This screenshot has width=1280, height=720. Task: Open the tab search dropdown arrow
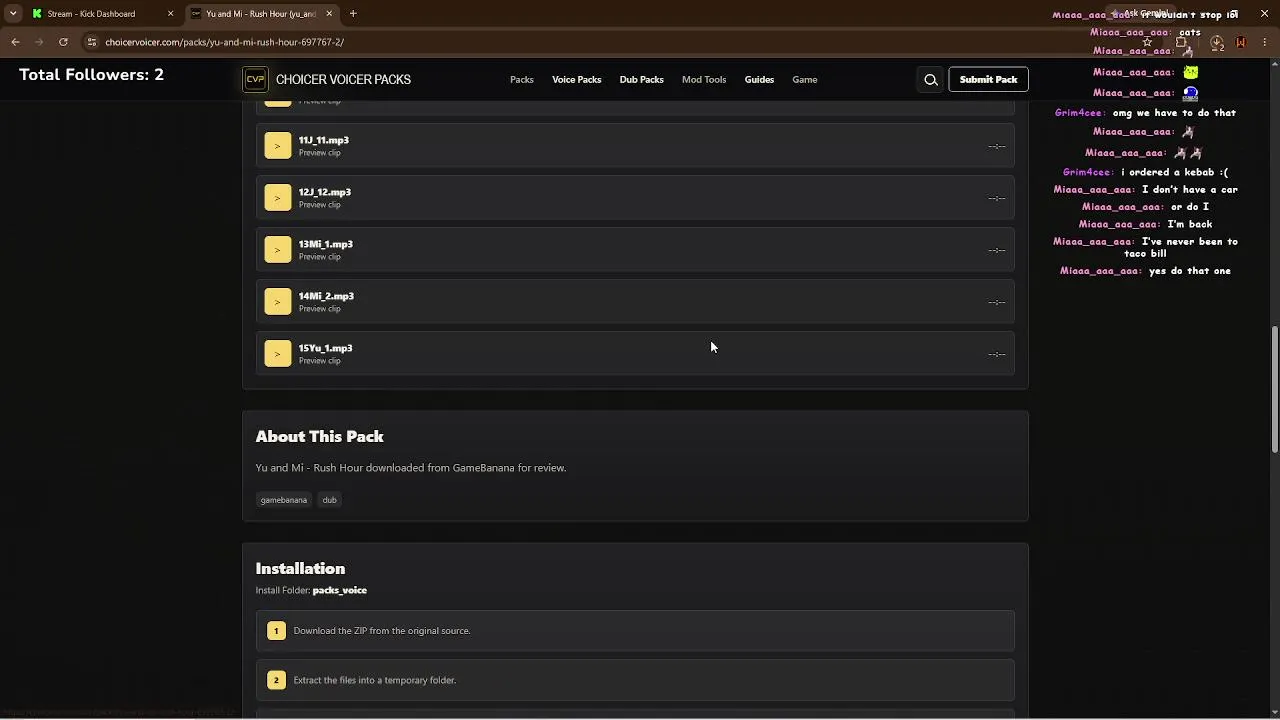(x=13, y=14)
